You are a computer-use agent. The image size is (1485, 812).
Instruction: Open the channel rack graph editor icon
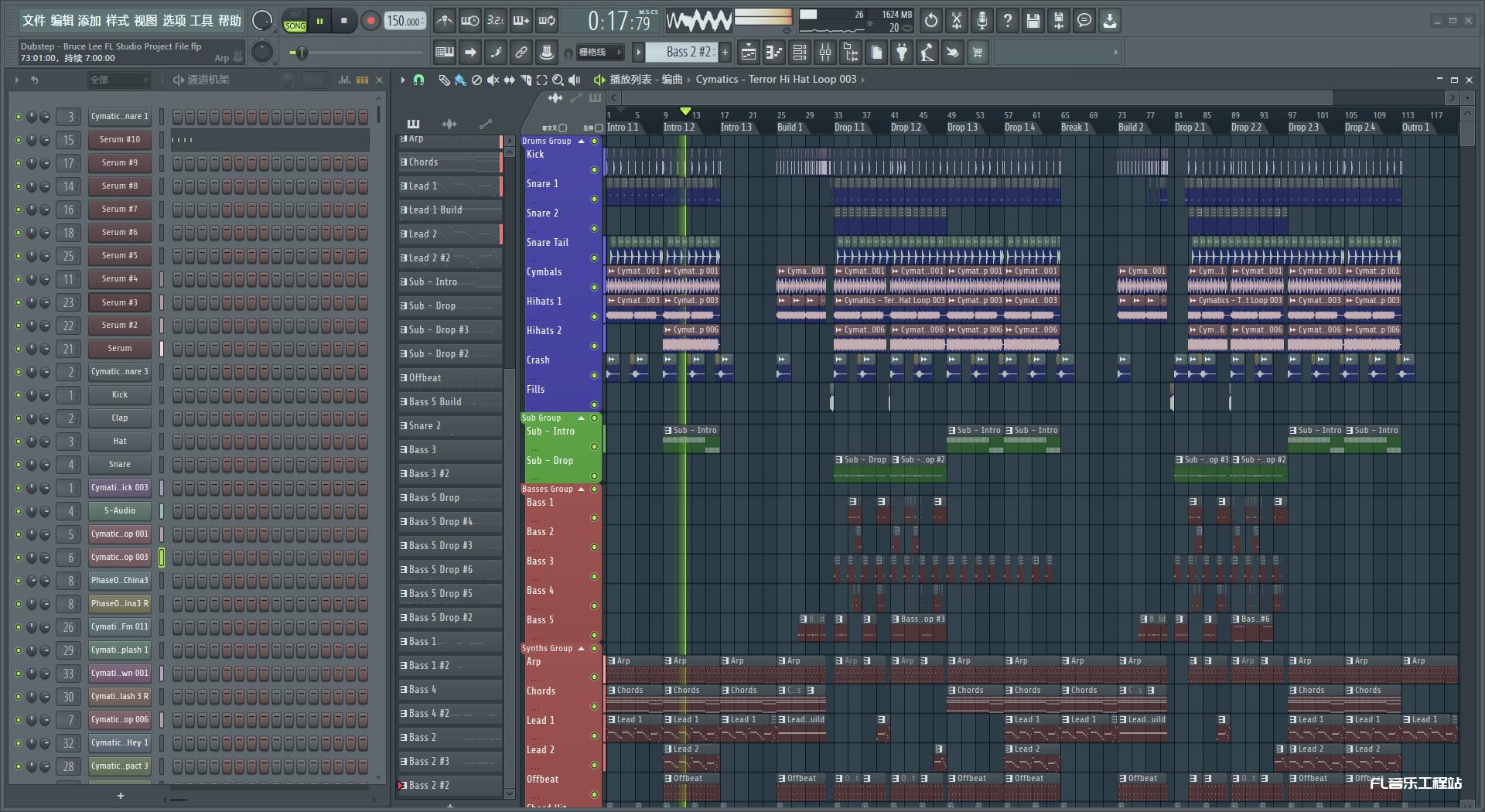tap(345, 80)
